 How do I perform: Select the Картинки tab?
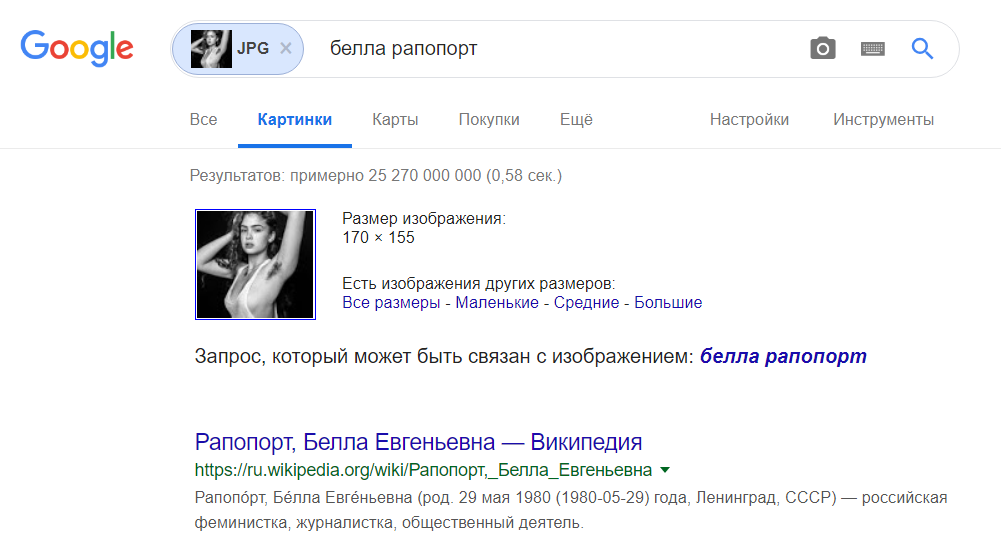click(x=295, y=120)
